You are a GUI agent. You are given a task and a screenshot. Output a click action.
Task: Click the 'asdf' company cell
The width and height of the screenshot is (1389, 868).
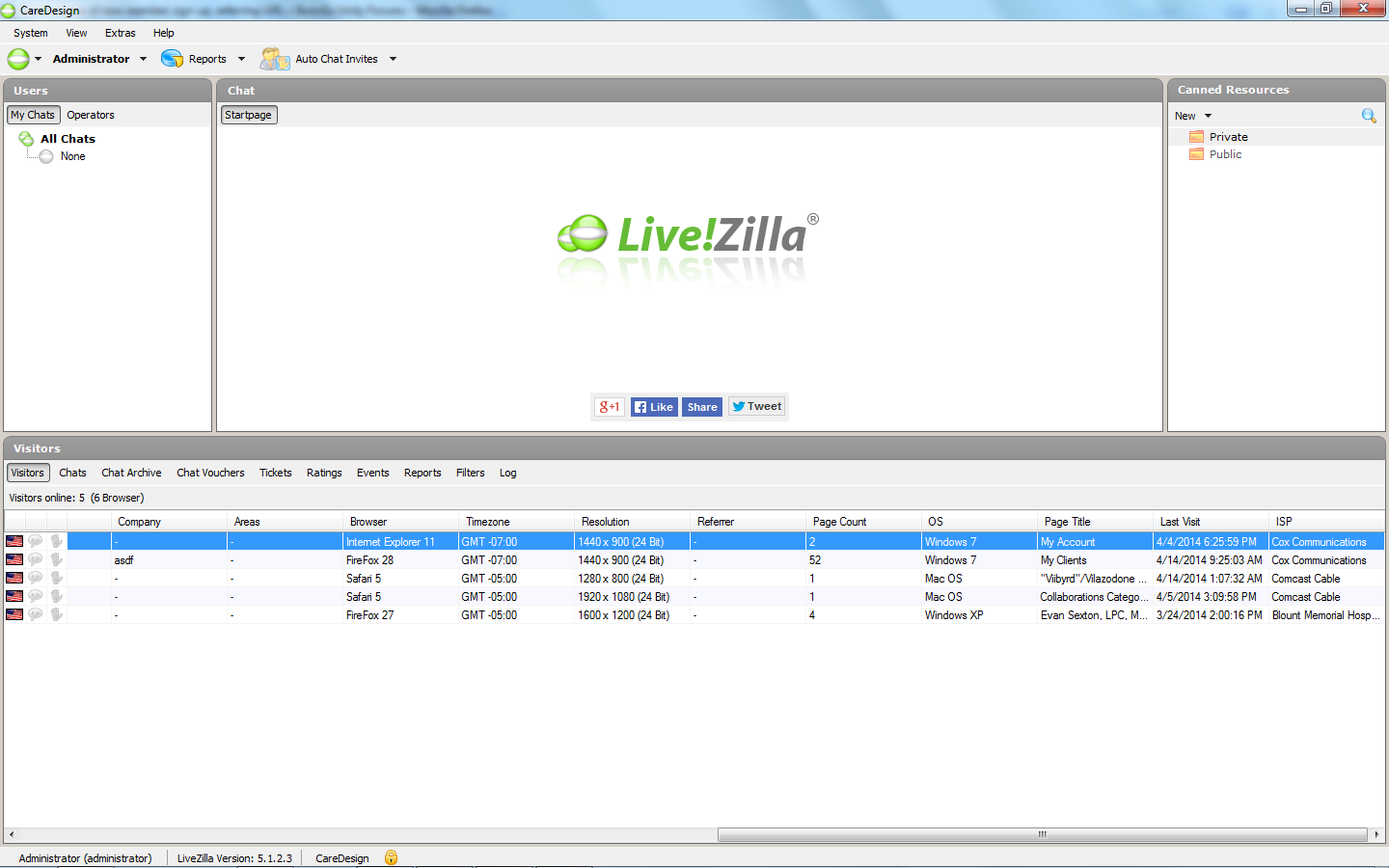click(170, 560)
